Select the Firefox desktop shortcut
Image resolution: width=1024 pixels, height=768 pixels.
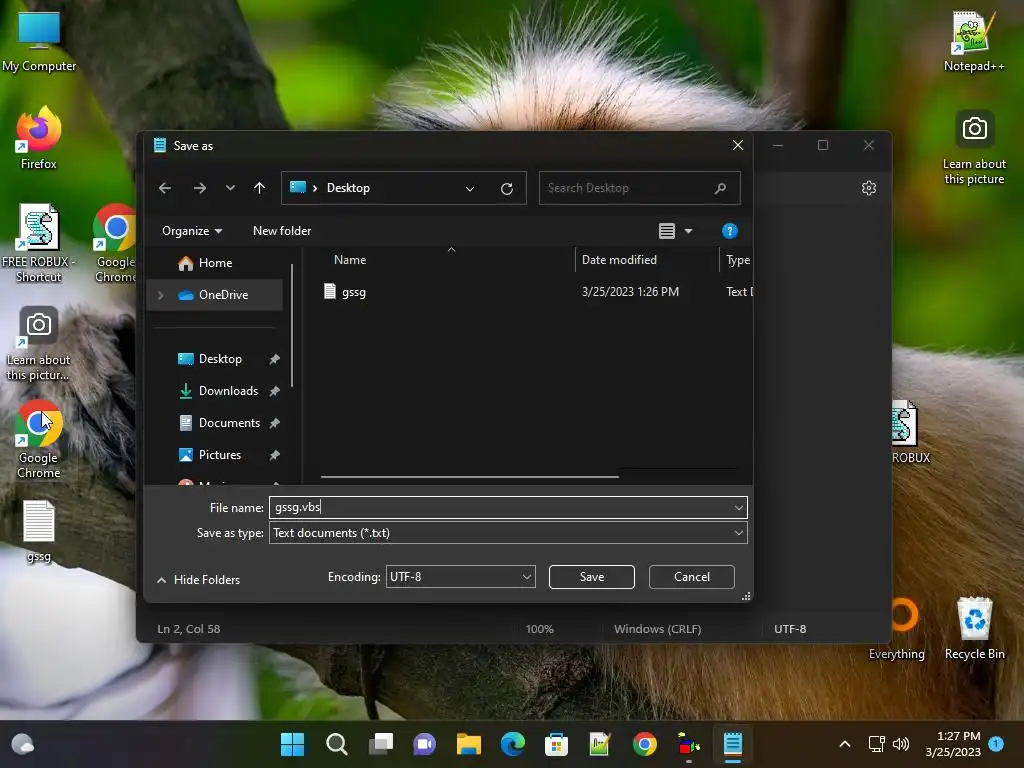pyautogui.click(x=39, y=138)
